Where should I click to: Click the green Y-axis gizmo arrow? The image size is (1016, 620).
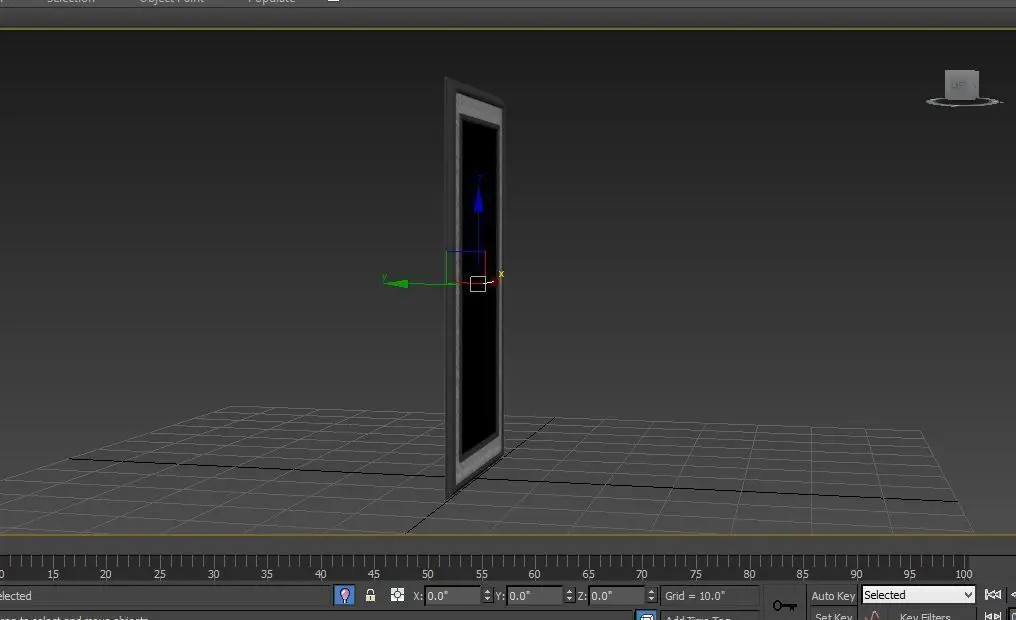click(395, 283)
